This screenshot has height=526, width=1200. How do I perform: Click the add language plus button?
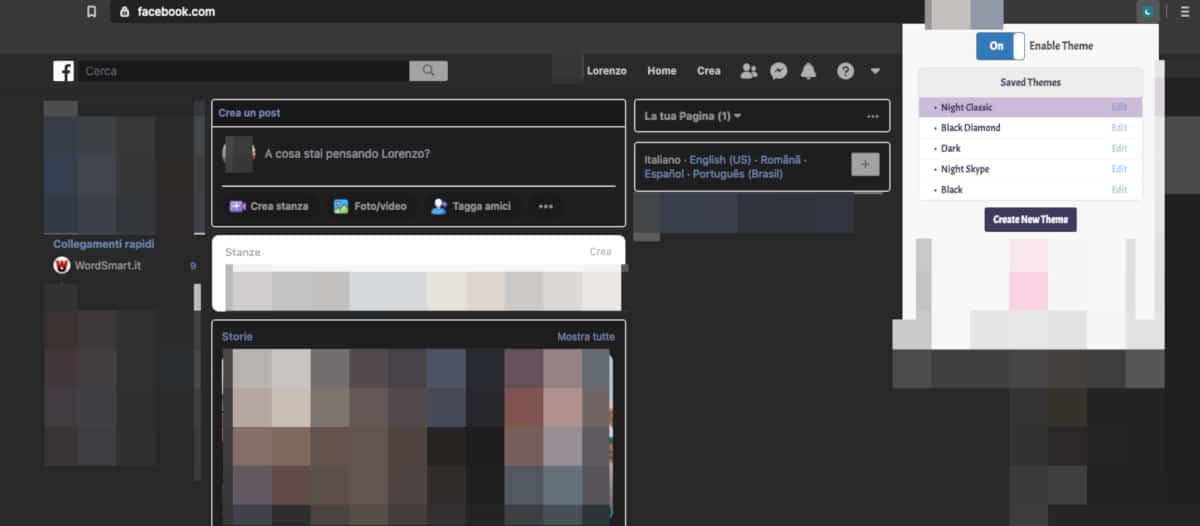(x=865, y=164)
